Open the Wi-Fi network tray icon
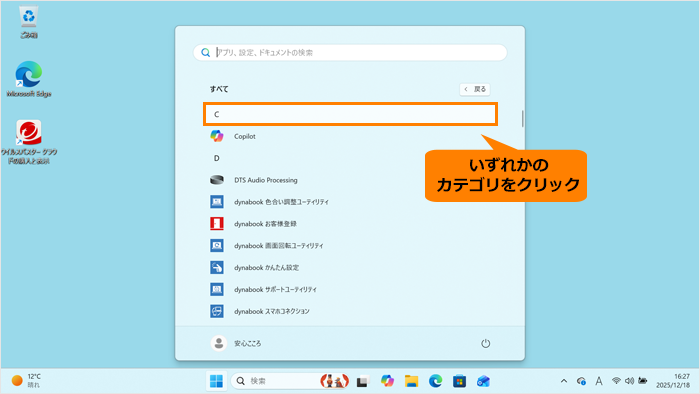Image resolution: width=700 pixels, height=394 pixels. click(616, 381)
